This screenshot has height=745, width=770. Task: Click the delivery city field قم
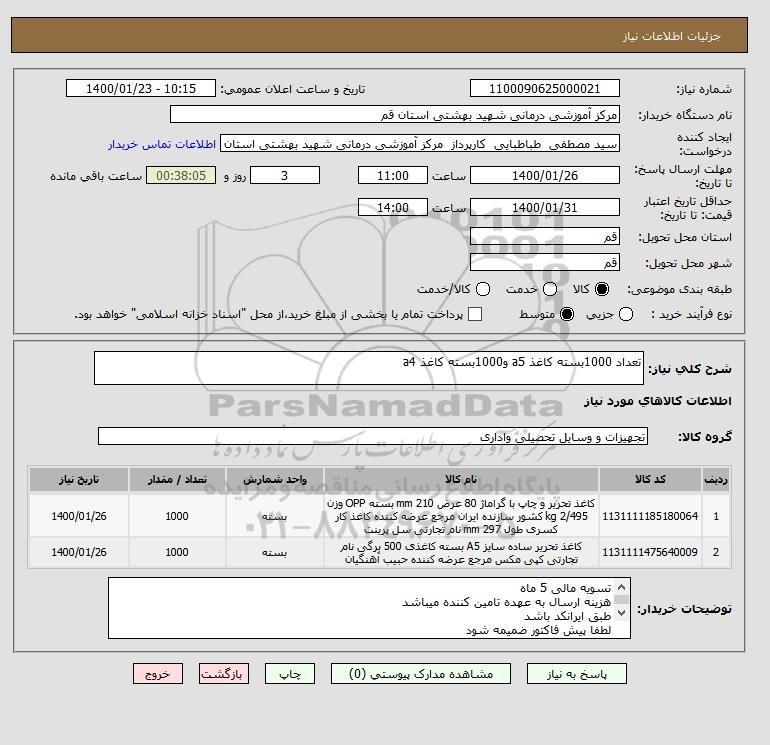click(545, 262)
